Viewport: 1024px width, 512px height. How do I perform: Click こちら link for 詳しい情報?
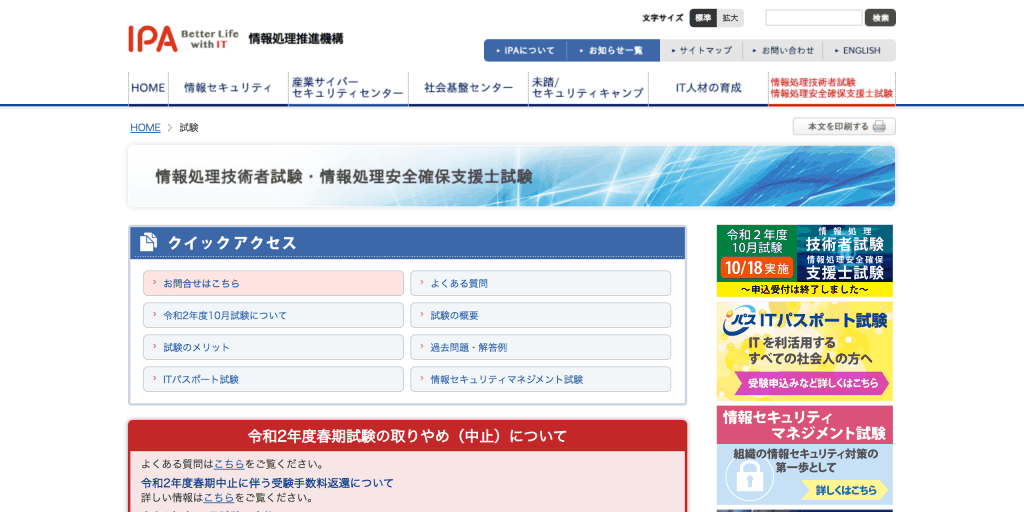[219, 498]
